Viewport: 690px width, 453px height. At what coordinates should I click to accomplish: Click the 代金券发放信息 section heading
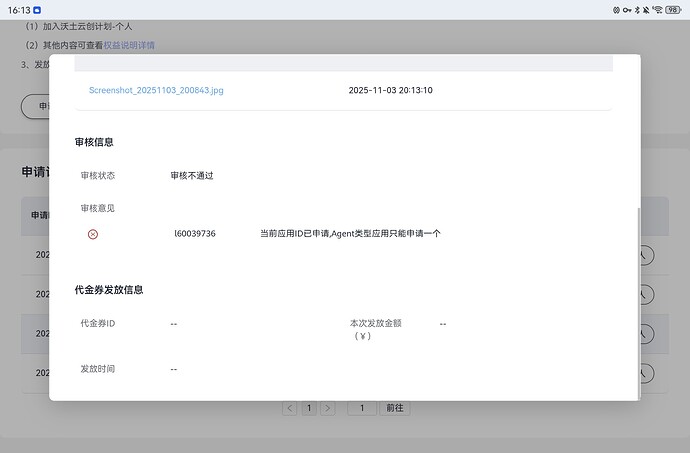pyautogui.click(x=109, y=290)
